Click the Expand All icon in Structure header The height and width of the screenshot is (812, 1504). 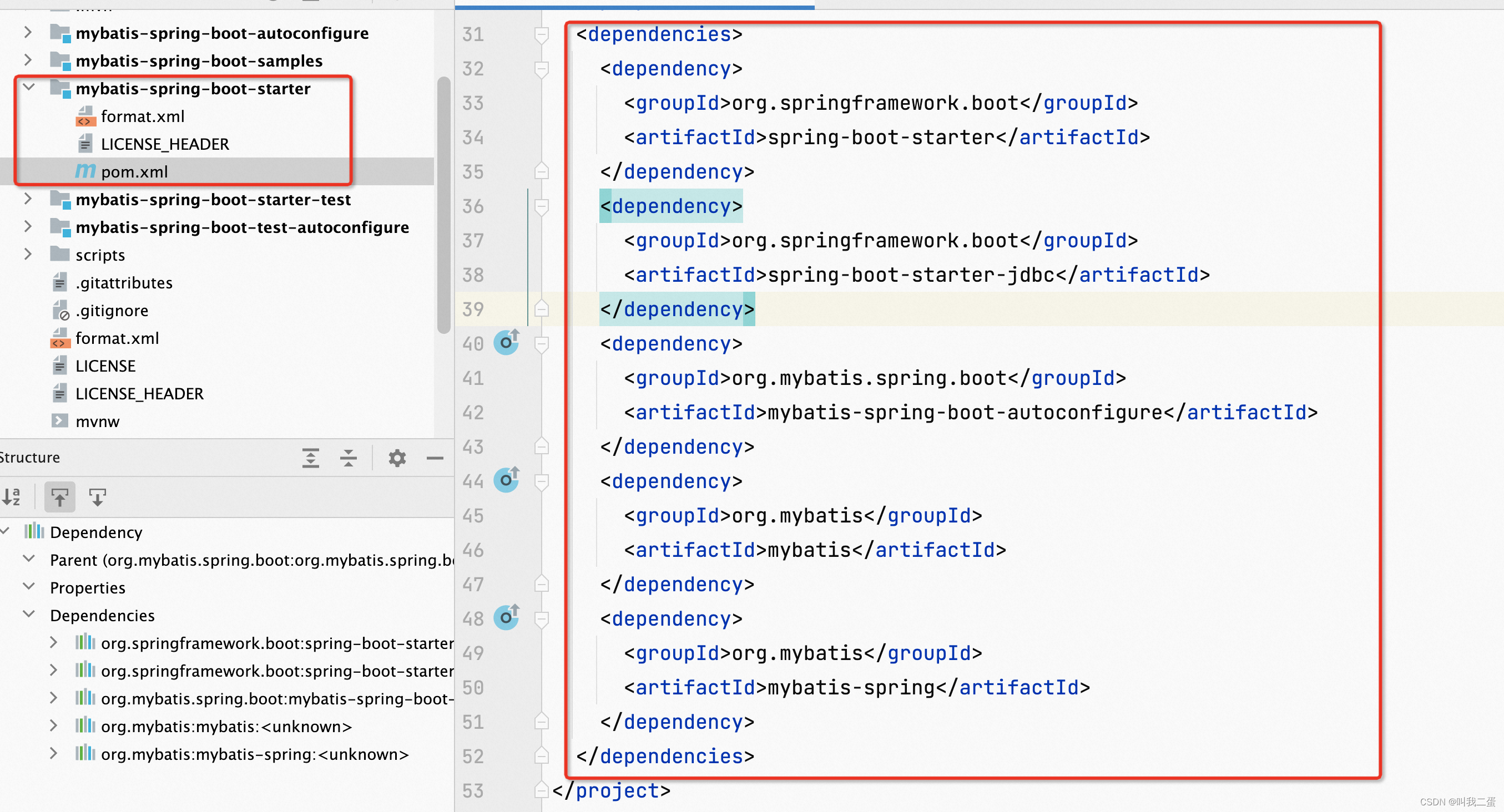(311, 459)
